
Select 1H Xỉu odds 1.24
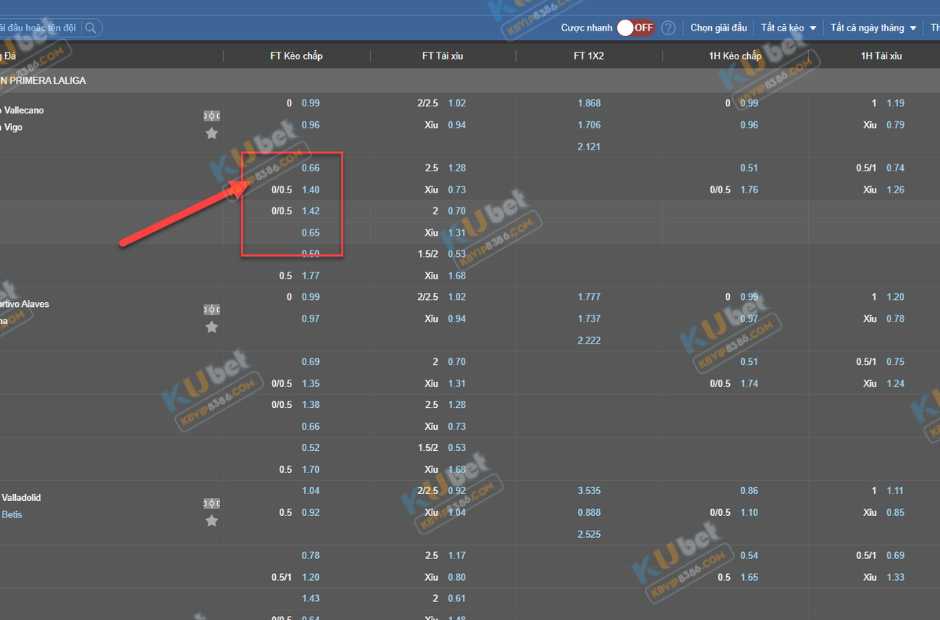[895, 383]
